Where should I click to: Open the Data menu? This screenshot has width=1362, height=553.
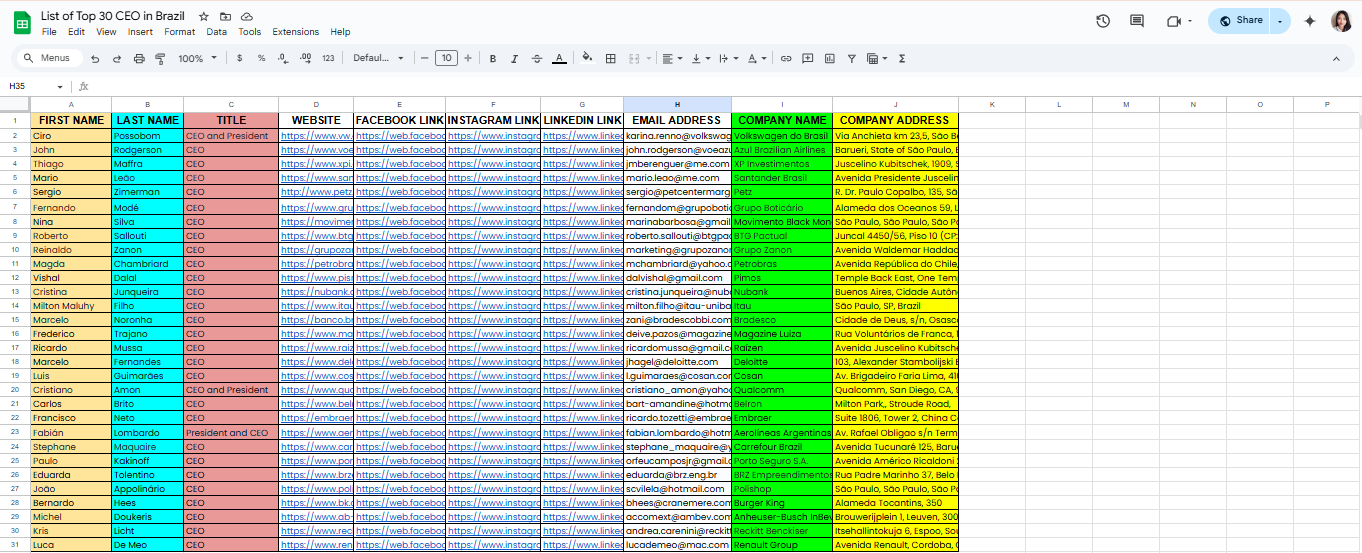point(217,32)
